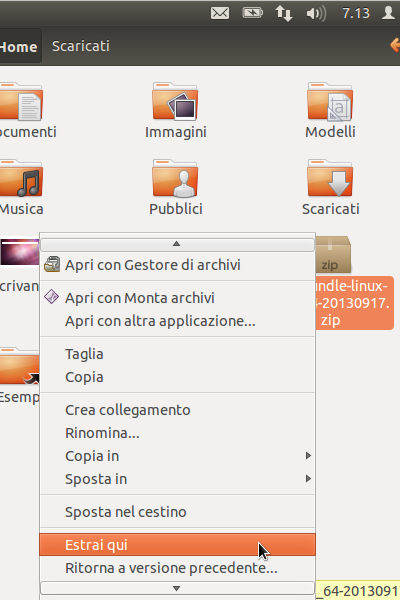The height and width of the screenshot is (600, 400).
Task: Click the Pubblici folder label
Action: pos(176,209)
